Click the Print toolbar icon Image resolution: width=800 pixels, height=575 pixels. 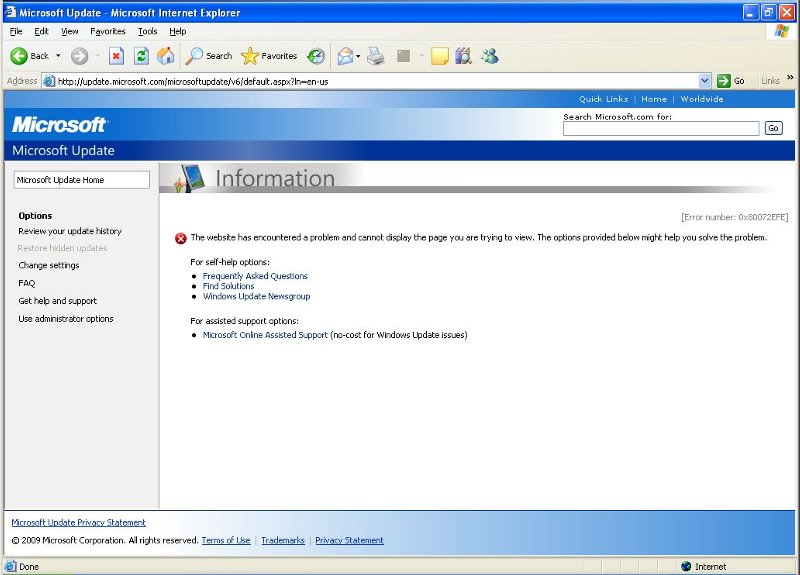click(376, 56)
